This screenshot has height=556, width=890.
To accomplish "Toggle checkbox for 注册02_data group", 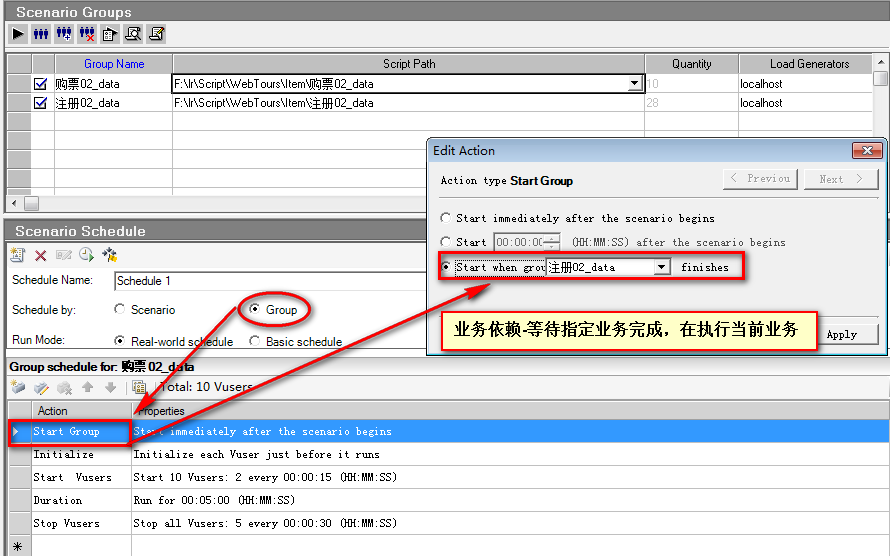I will pyautogui.click(x=40, y=103).
